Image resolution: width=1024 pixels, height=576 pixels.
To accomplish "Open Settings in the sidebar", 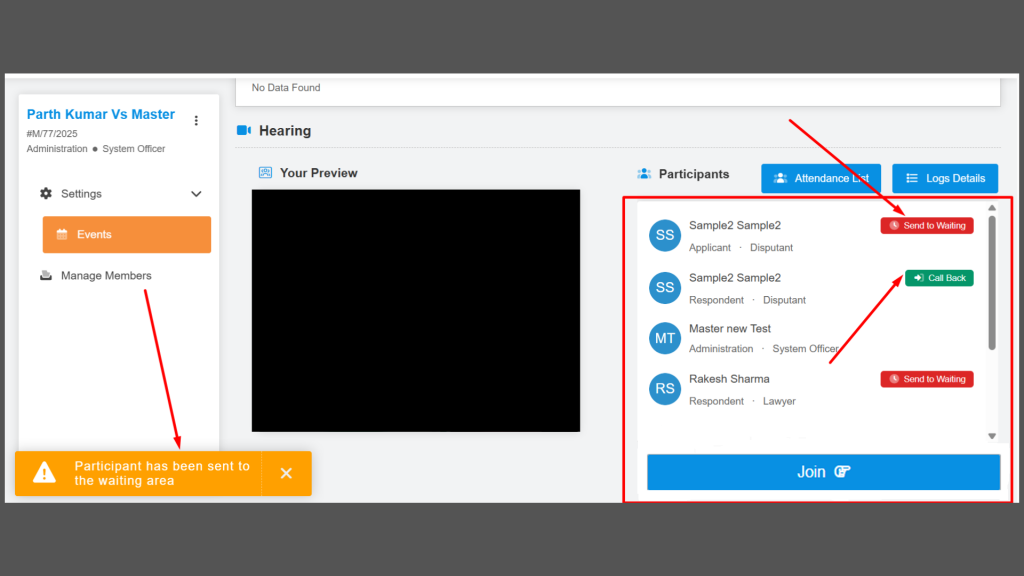I will pyautogui.click(x=81, y=194).
